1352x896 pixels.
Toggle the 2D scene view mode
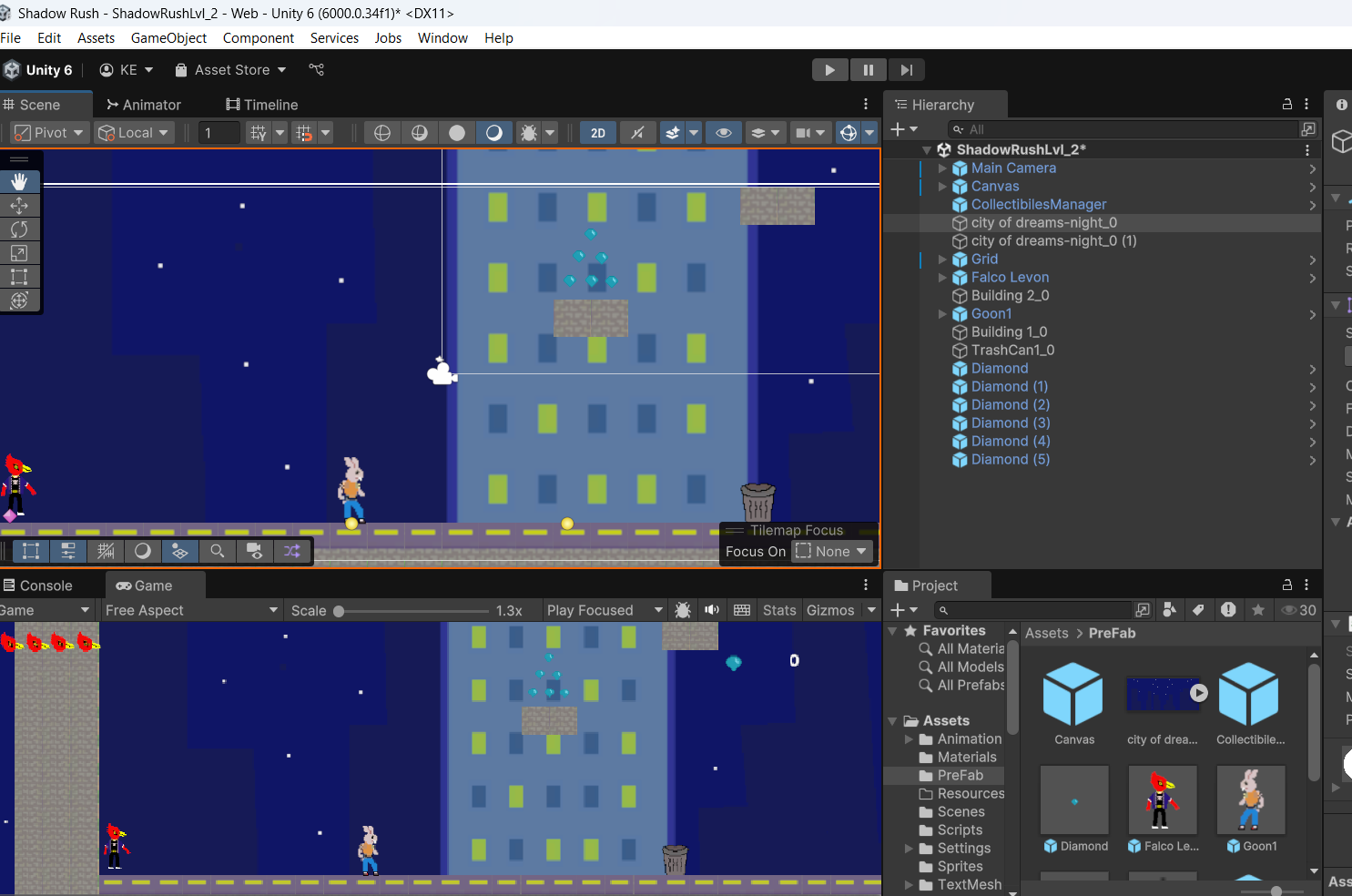click(x=598, y=133)
